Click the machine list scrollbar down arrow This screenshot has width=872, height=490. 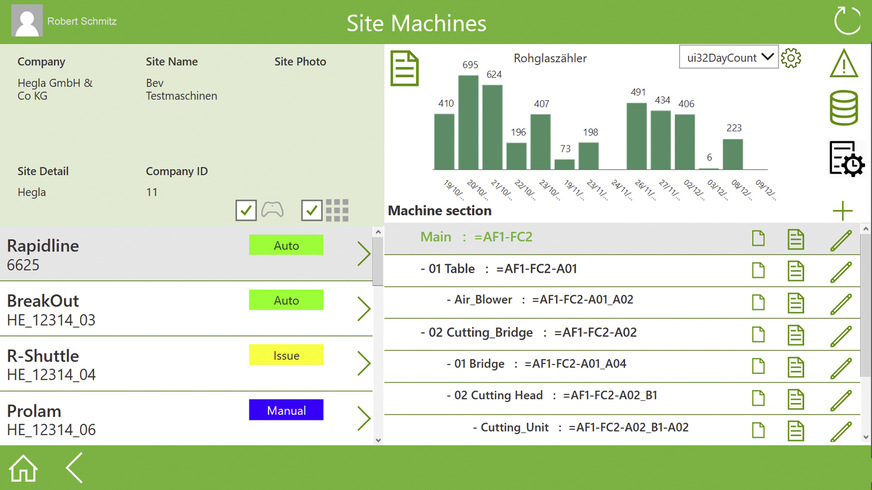coord(377,439)
